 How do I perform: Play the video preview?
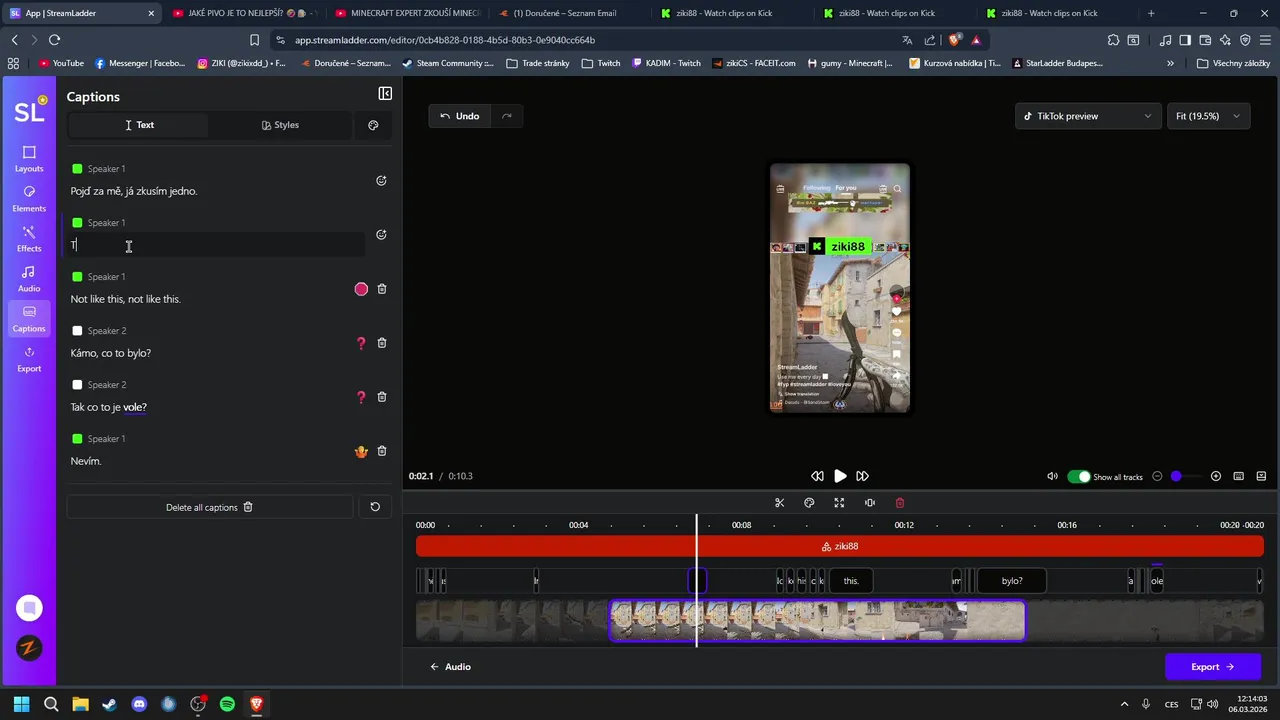[x=840, y=477]
